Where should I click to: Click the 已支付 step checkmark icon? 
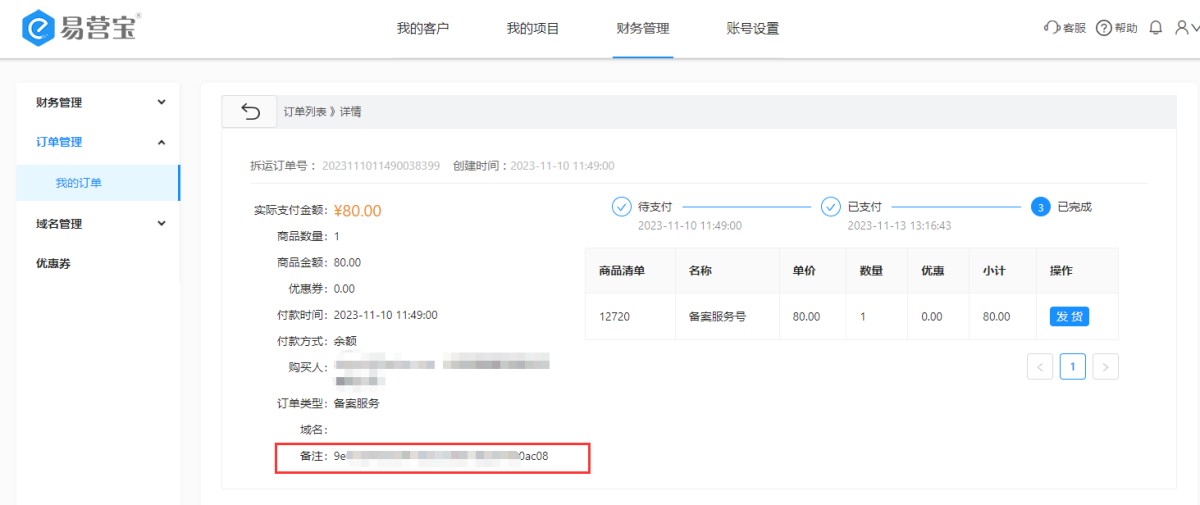pos(831,207)
